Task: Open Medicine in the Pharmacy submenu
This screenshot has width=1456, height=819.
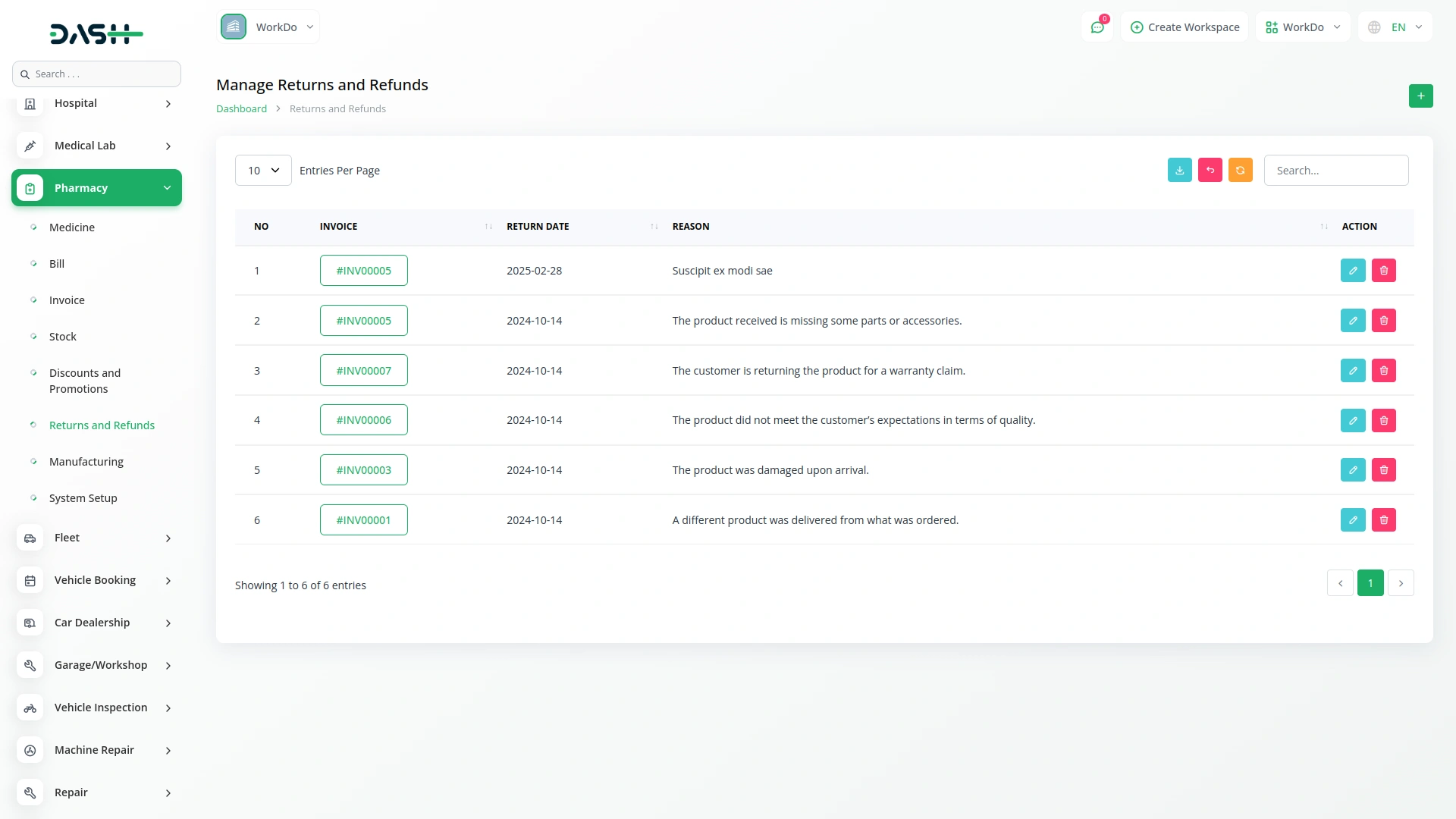Action: (72, 227)
